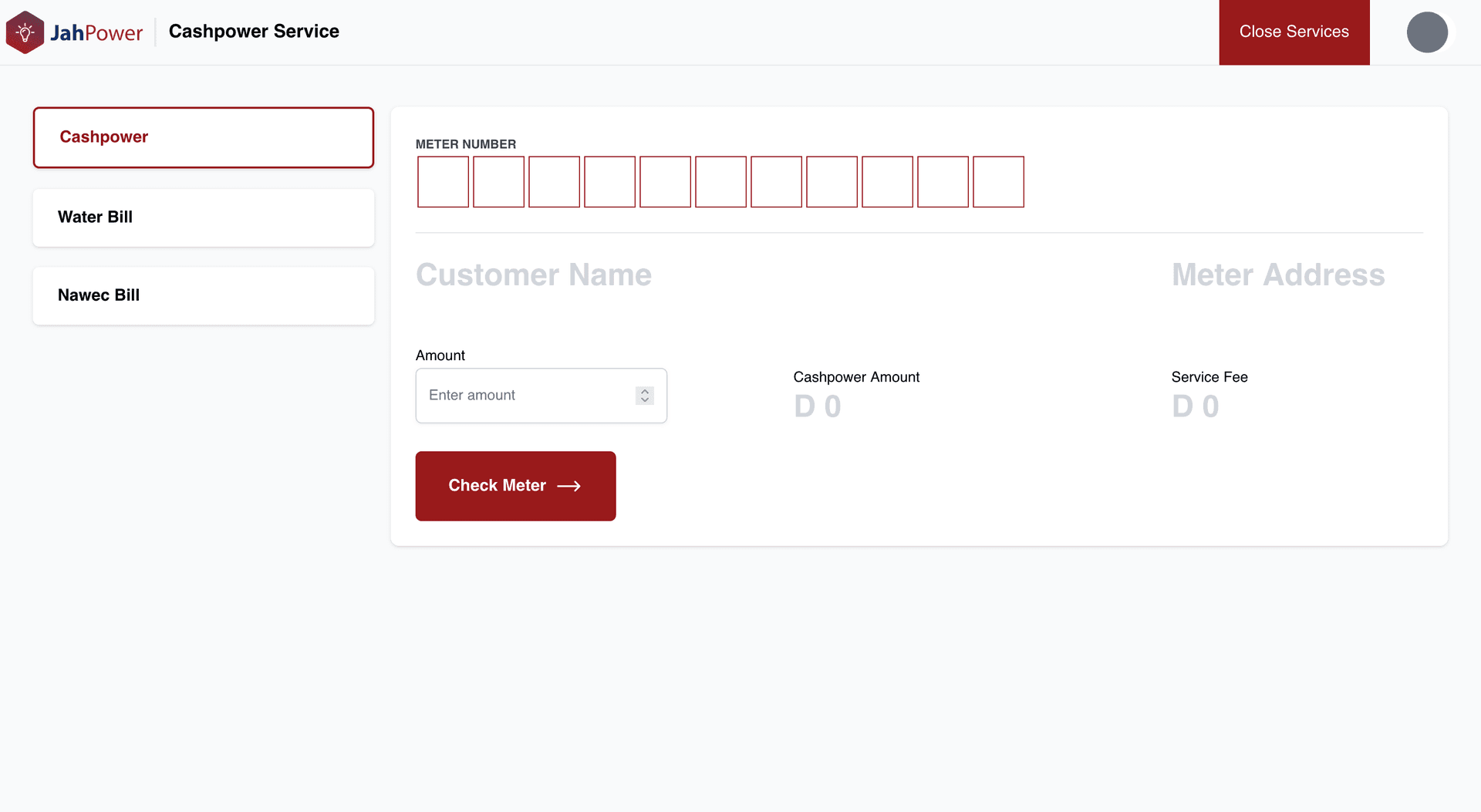1481x812 pixels.
Task: Select the fifth meter number digit box
Action: (x=665, y=182)
